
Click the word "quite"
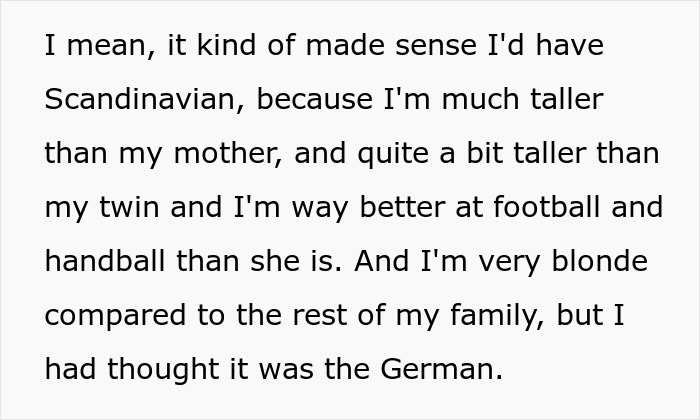[x=393, y=154]
